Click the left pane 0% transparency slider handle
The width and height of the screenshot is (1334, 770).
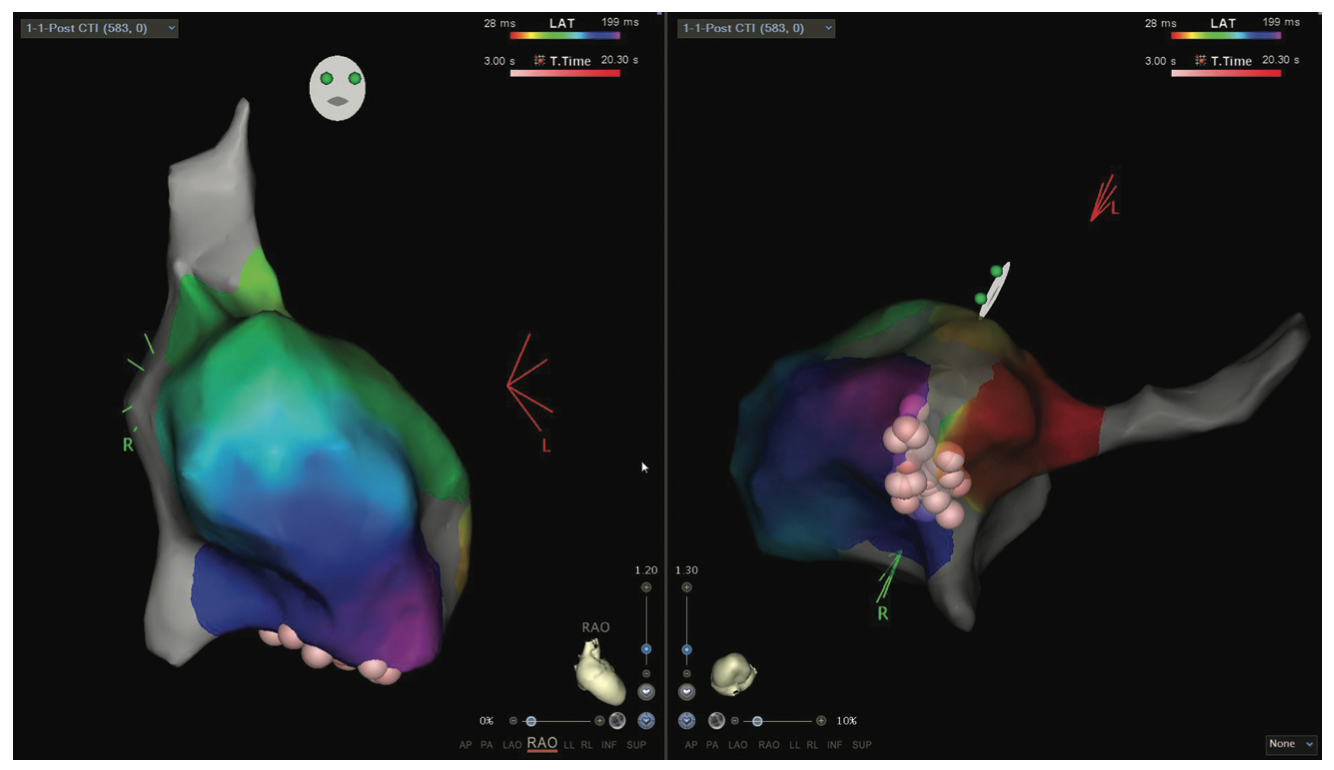point(531,720)
